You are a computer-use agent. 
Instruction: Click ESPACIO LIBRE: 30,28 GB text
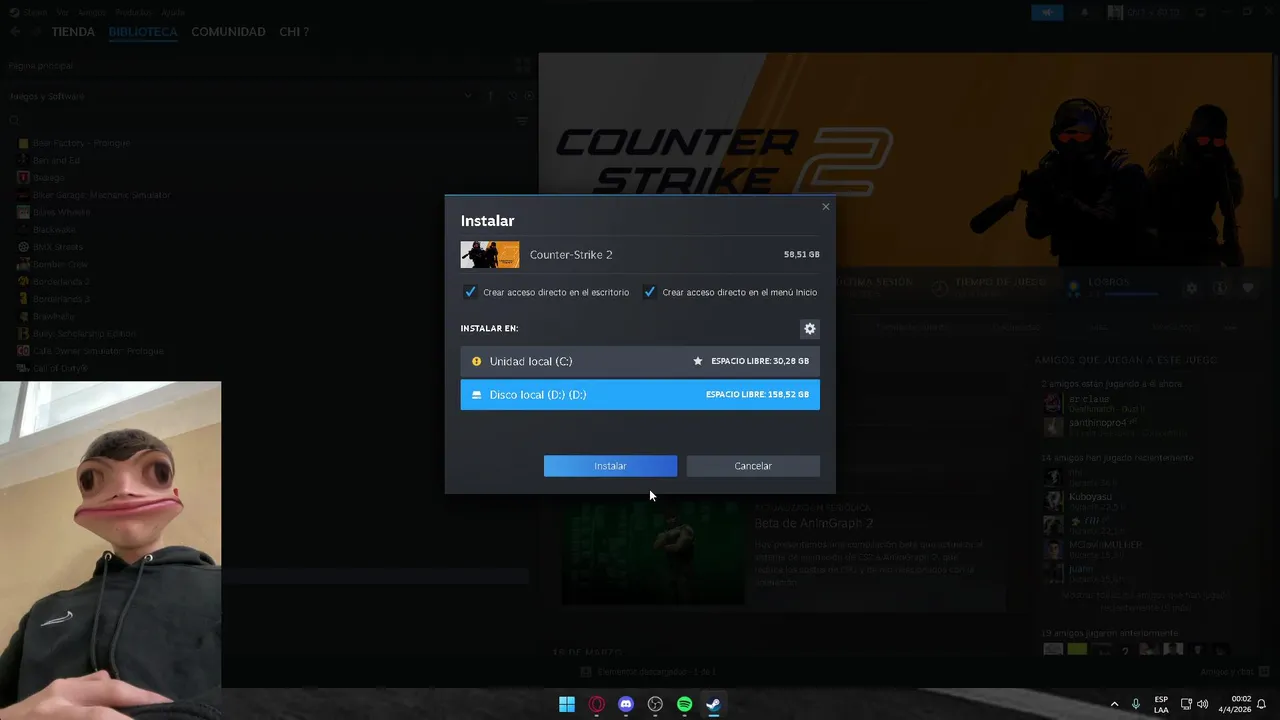760,361
